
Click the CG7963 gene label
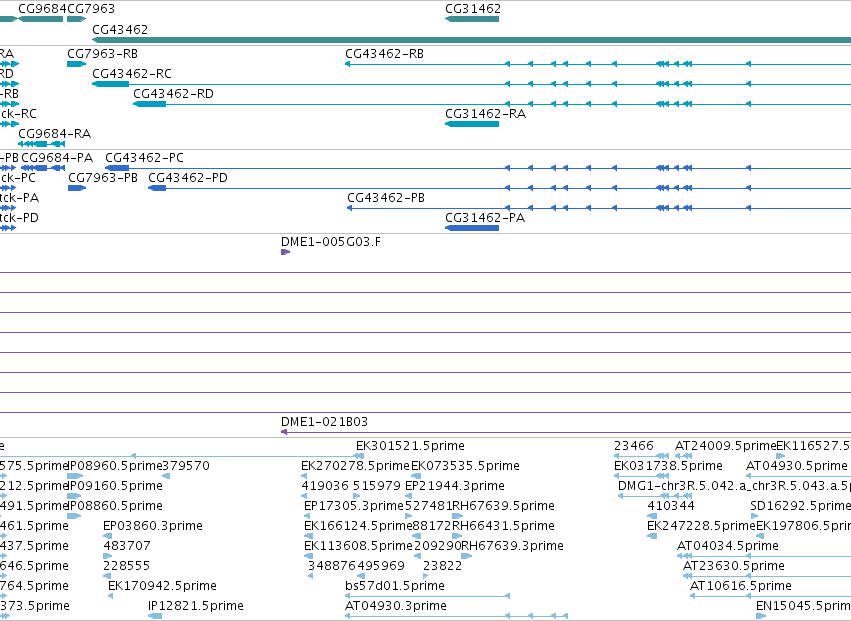point(91,9)
